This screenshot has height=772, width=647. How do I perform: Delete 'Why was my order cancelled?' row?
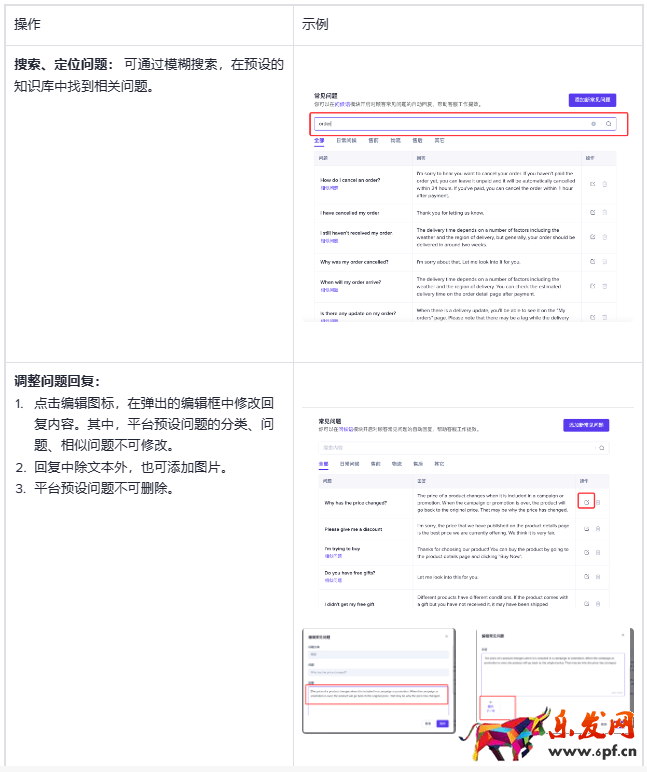tap(605, 261)
